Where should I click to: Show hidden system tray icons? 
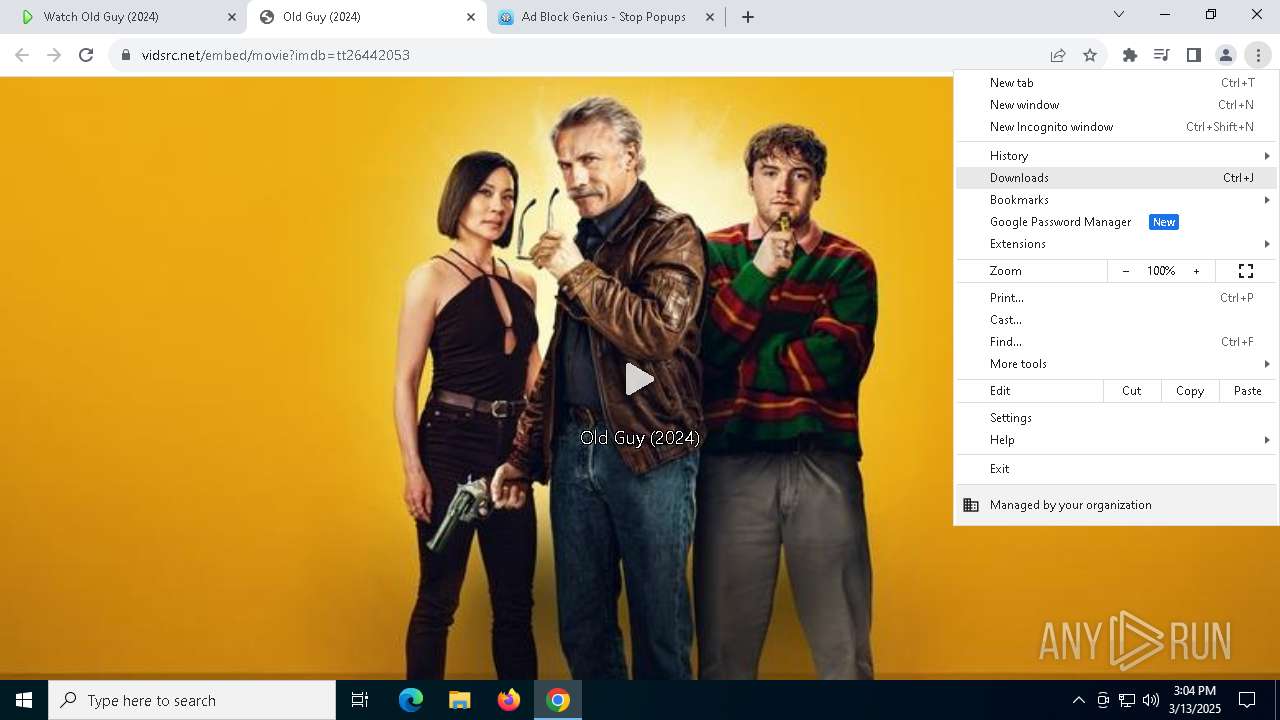pyautogui.click(x=1078, y=700)
